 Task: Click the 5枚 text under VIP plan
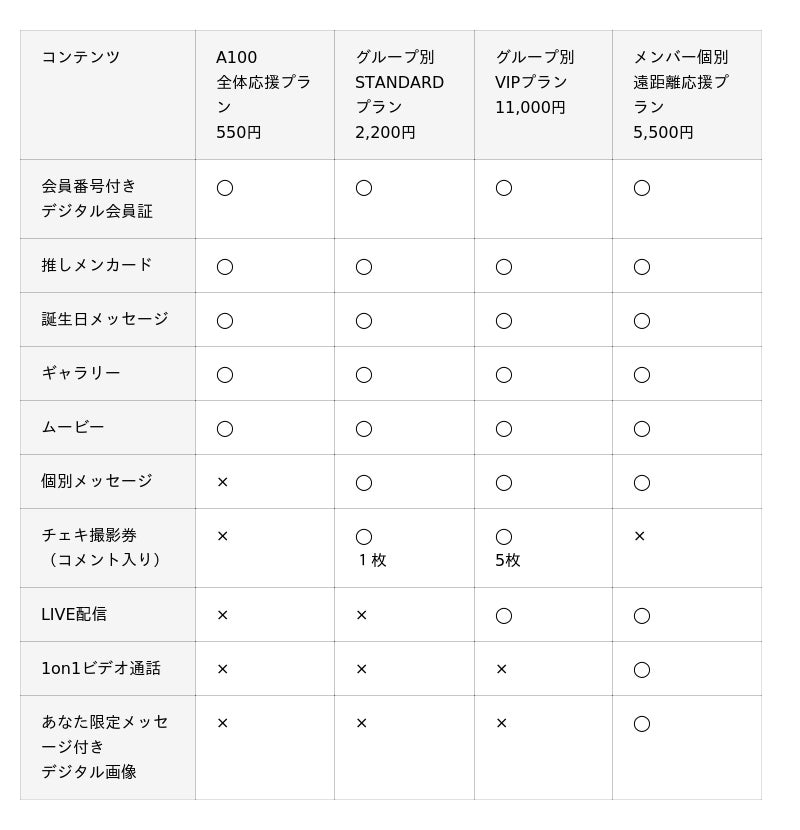508,560
